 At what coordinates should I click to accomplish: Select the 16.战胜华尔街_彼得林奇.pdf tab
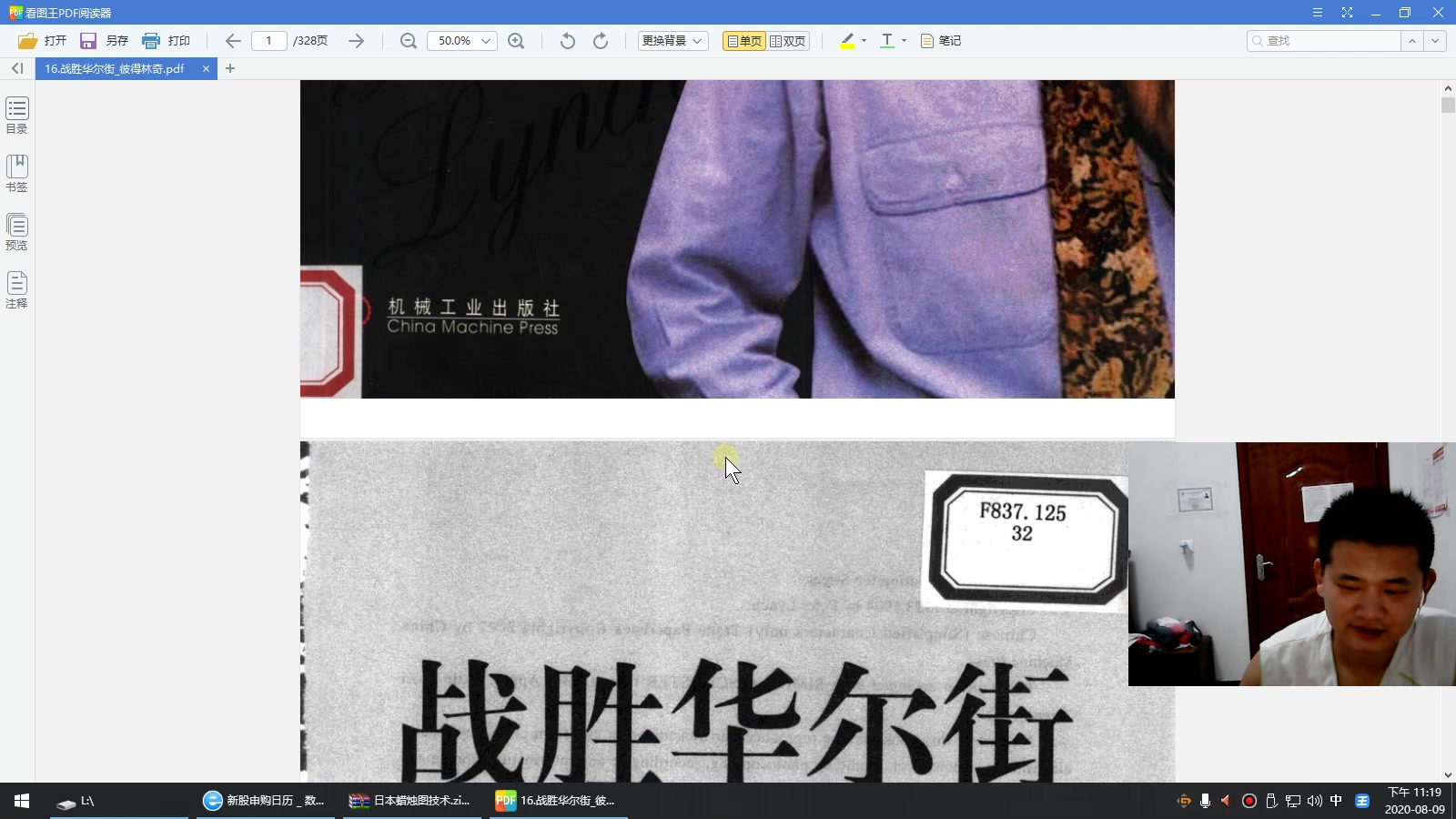(115, 68)
